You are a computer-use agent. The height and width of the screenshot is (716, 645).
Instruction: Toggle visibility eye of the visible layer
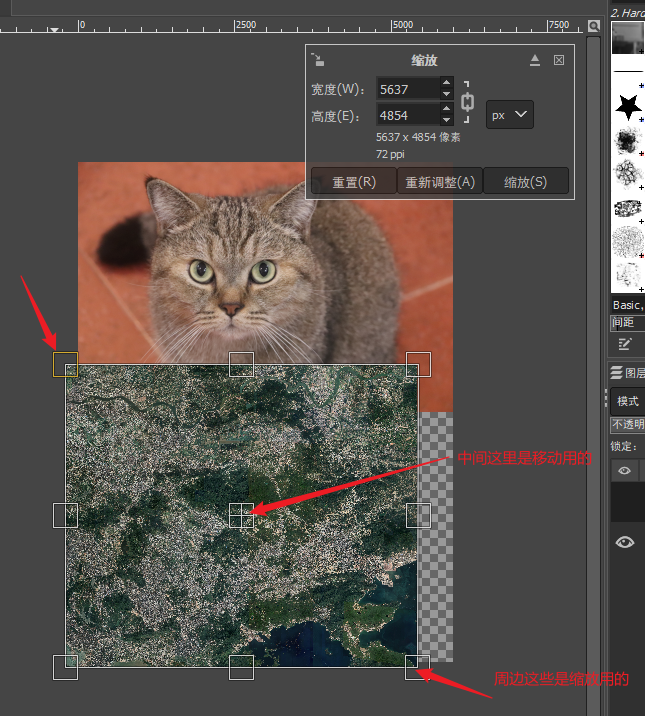coord(625,542)
